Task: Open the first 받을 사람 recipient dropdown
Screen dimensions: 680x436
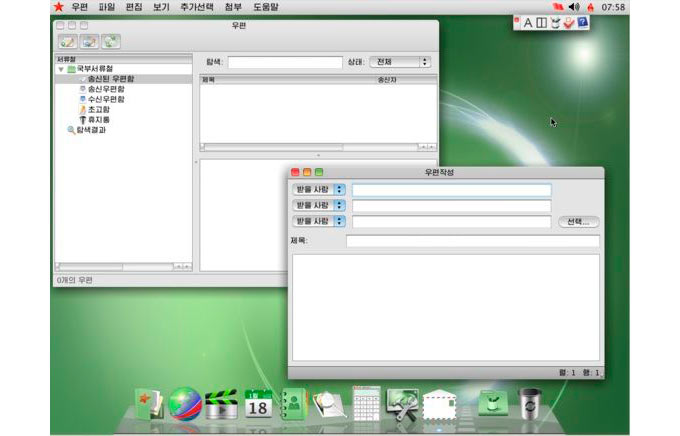Action: [318, 189]
